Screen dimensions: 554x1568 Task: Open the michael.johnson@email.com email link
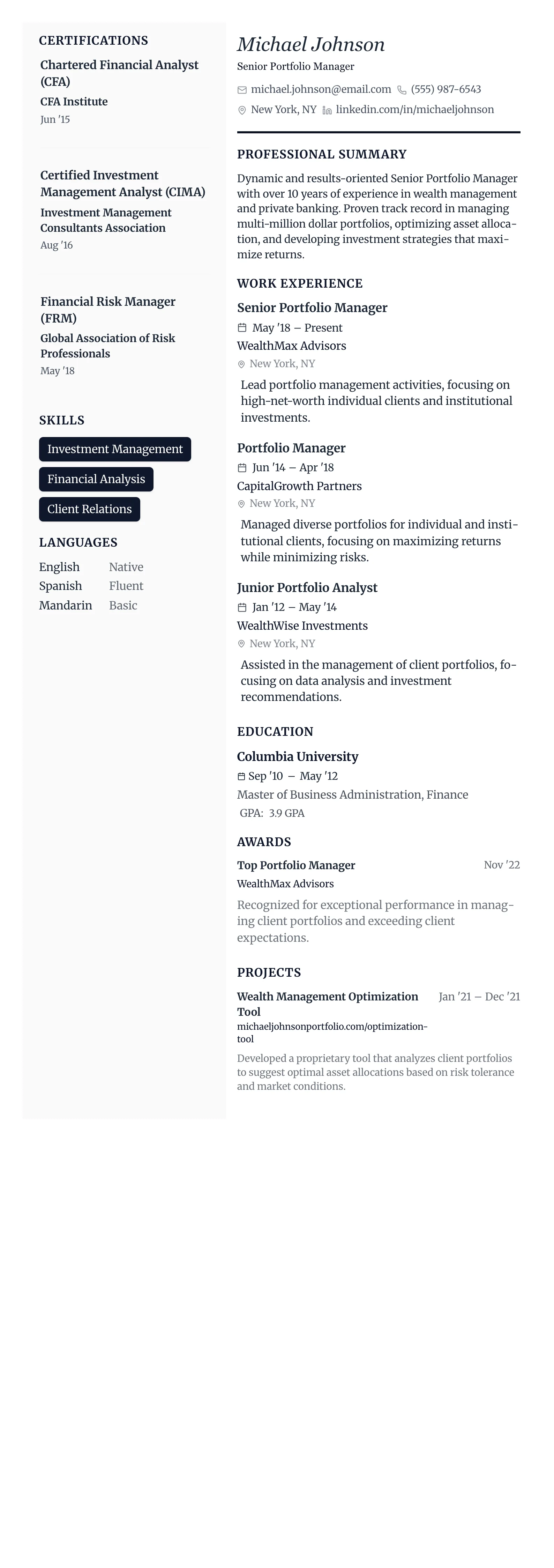(x=321, y=89)
